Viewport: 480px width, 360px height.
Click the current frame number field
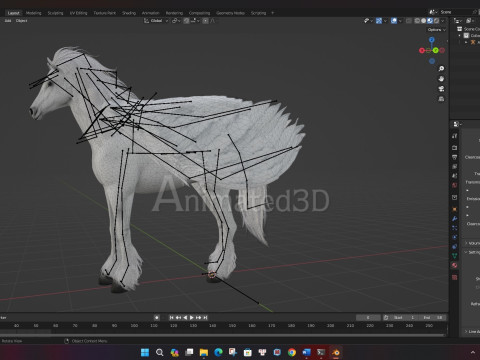[368, 318]
